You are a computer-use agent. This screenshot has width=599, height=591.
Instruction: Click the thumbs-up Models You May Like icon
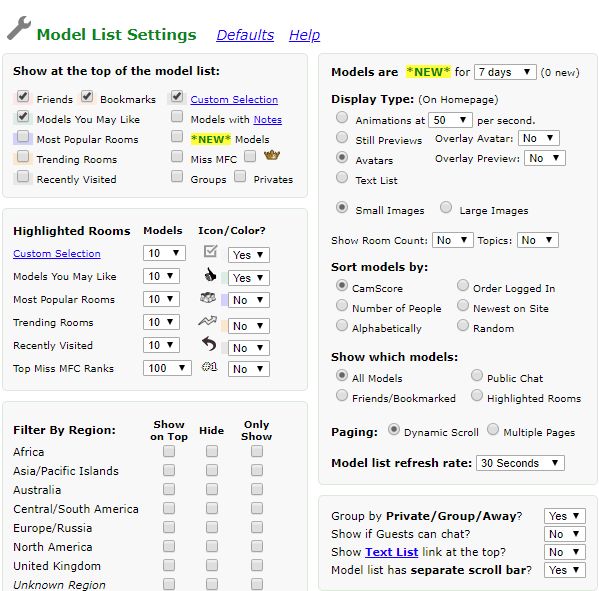[210, 274]
